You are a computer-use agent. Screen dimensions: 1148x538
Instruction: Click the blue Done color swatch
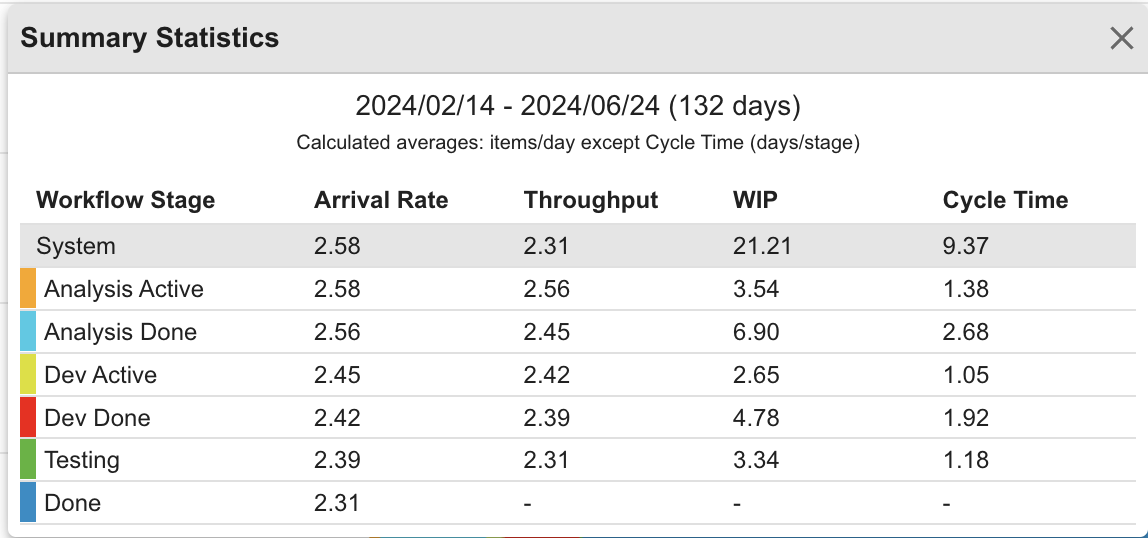tap(28, 503)
